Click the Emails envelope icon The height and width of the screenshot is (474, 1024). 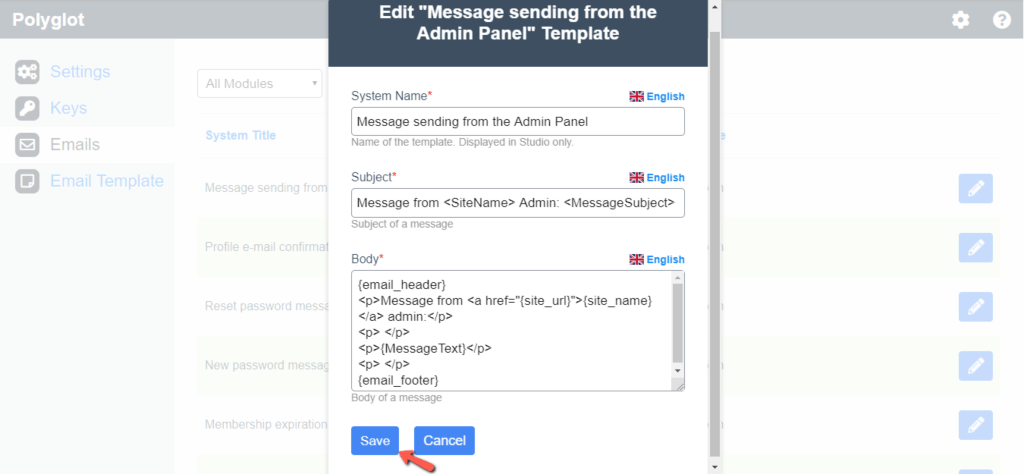(27, 145)
